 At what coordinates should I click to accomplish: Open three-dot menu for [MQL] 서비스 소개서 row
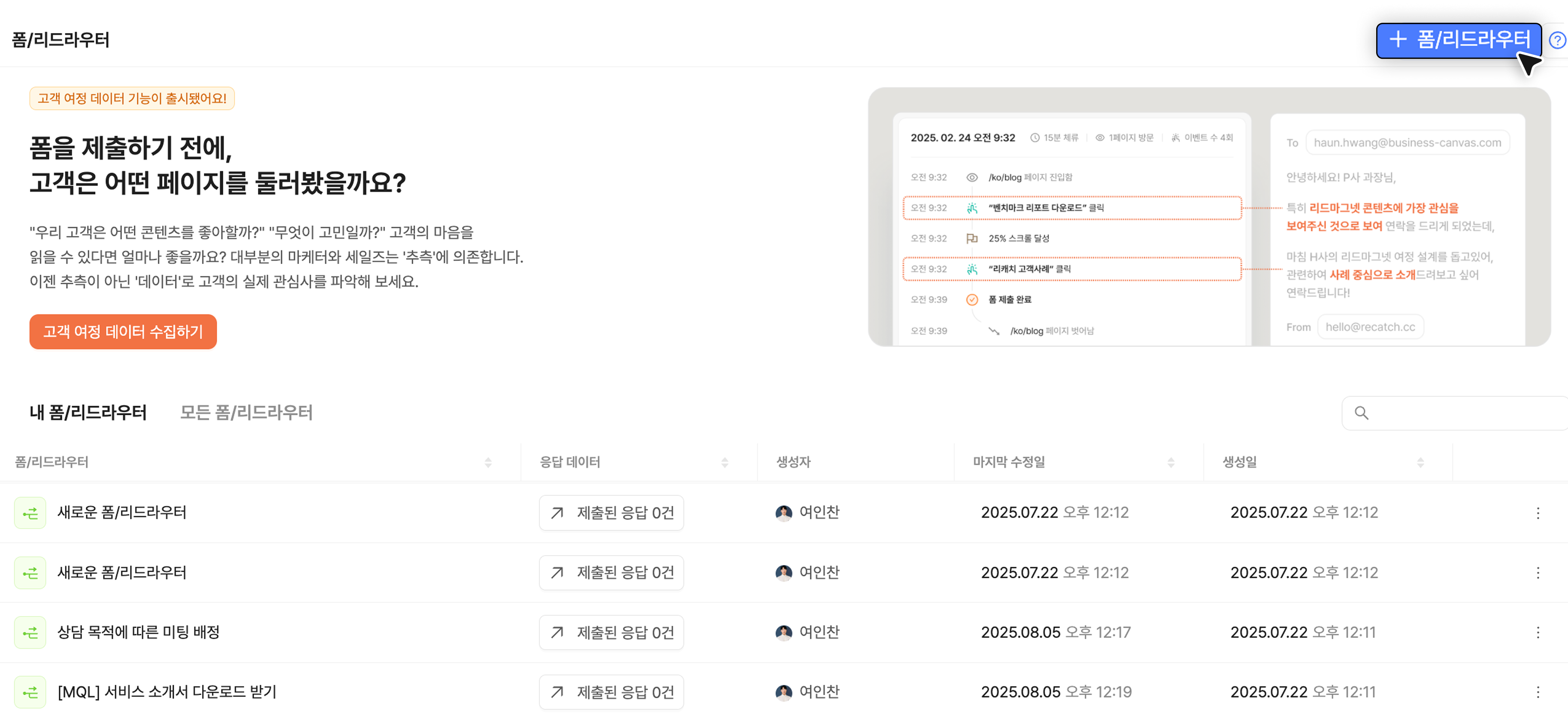pyautogui.click(x=1538, y=693)
